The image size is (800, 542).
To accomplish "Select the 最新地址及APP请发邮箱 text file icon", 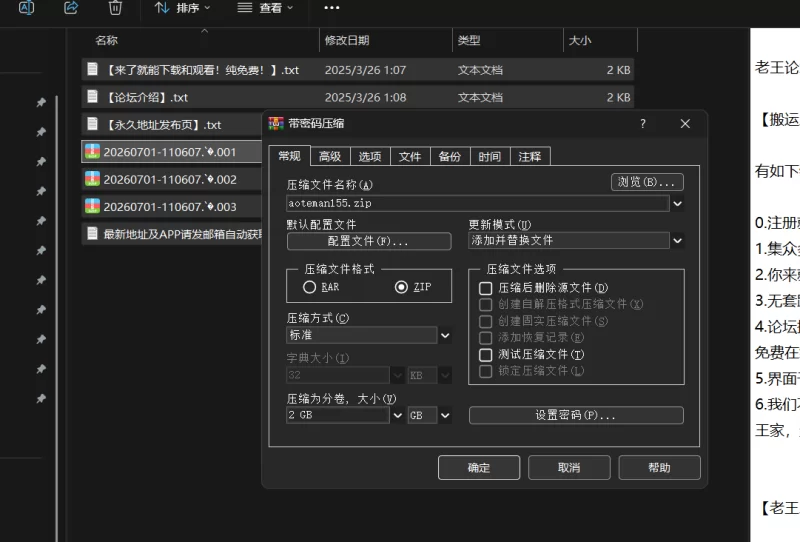I will [x=92, y=233].
